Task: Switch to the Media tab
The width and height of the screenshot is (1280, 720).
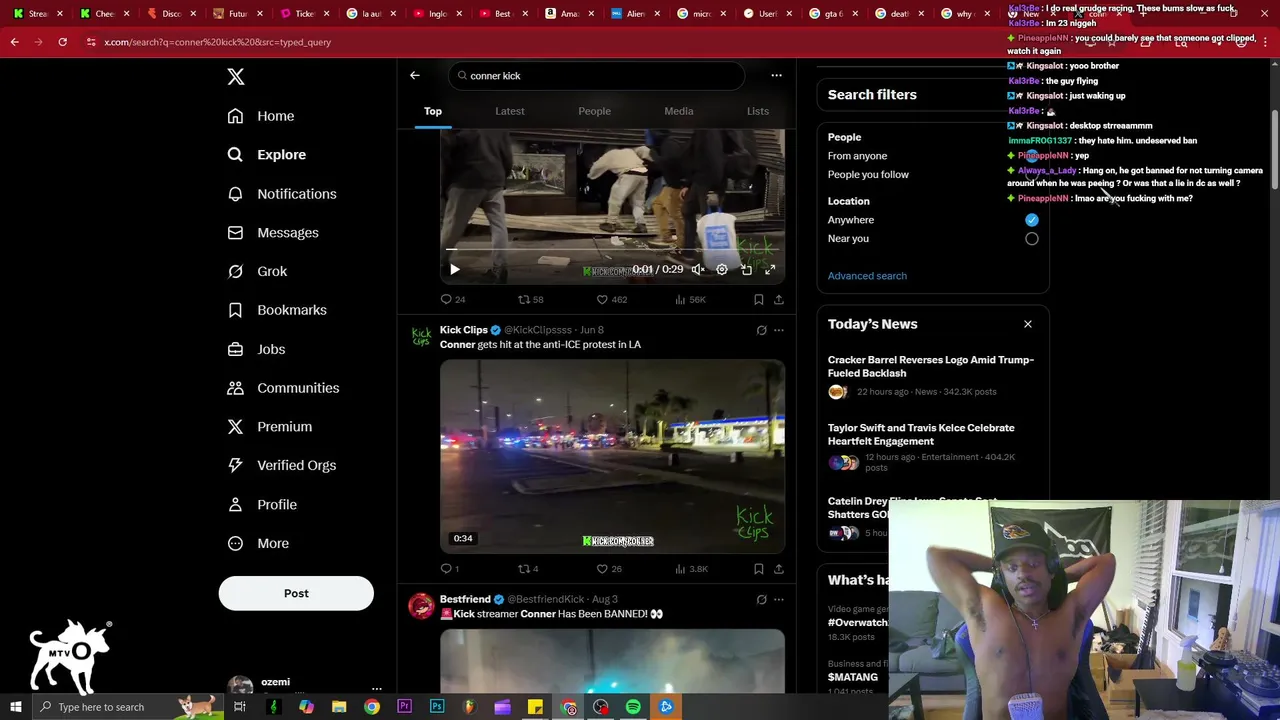Action: [679, 111]
